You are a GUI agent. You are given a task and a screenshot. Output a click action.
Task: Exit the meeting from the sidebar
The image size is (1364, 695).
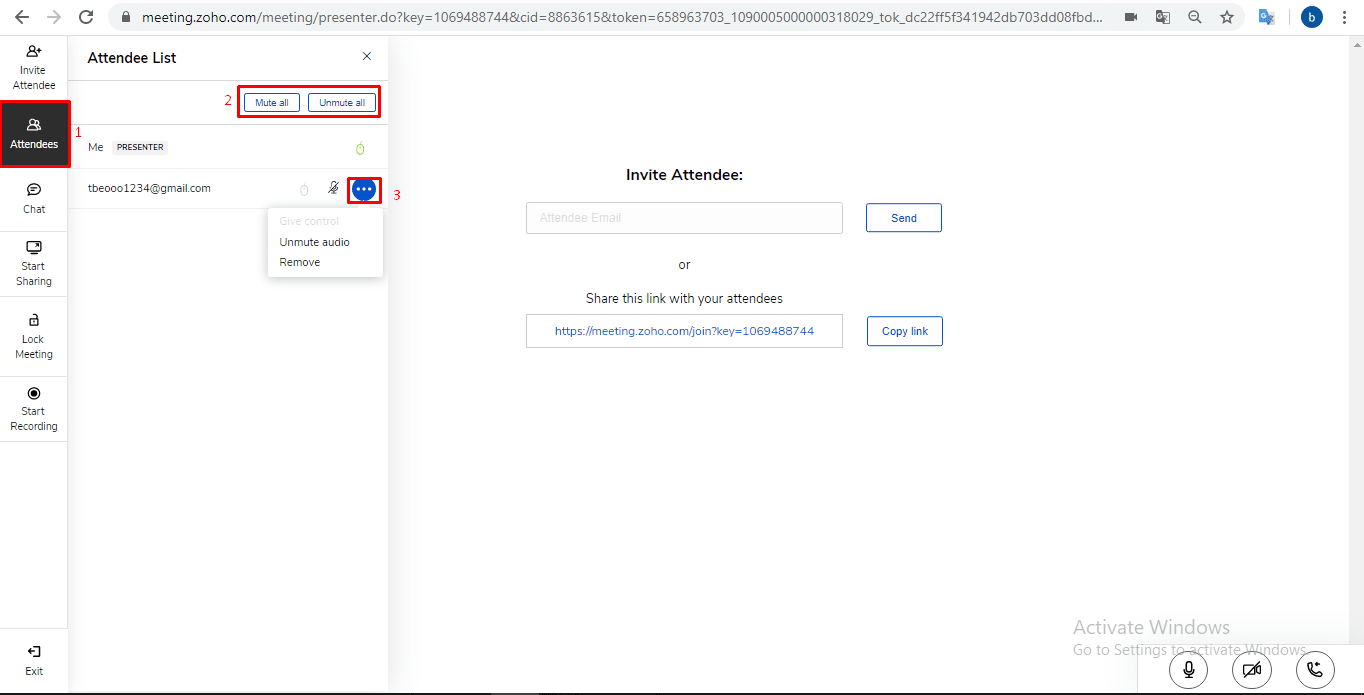point(34,660)
